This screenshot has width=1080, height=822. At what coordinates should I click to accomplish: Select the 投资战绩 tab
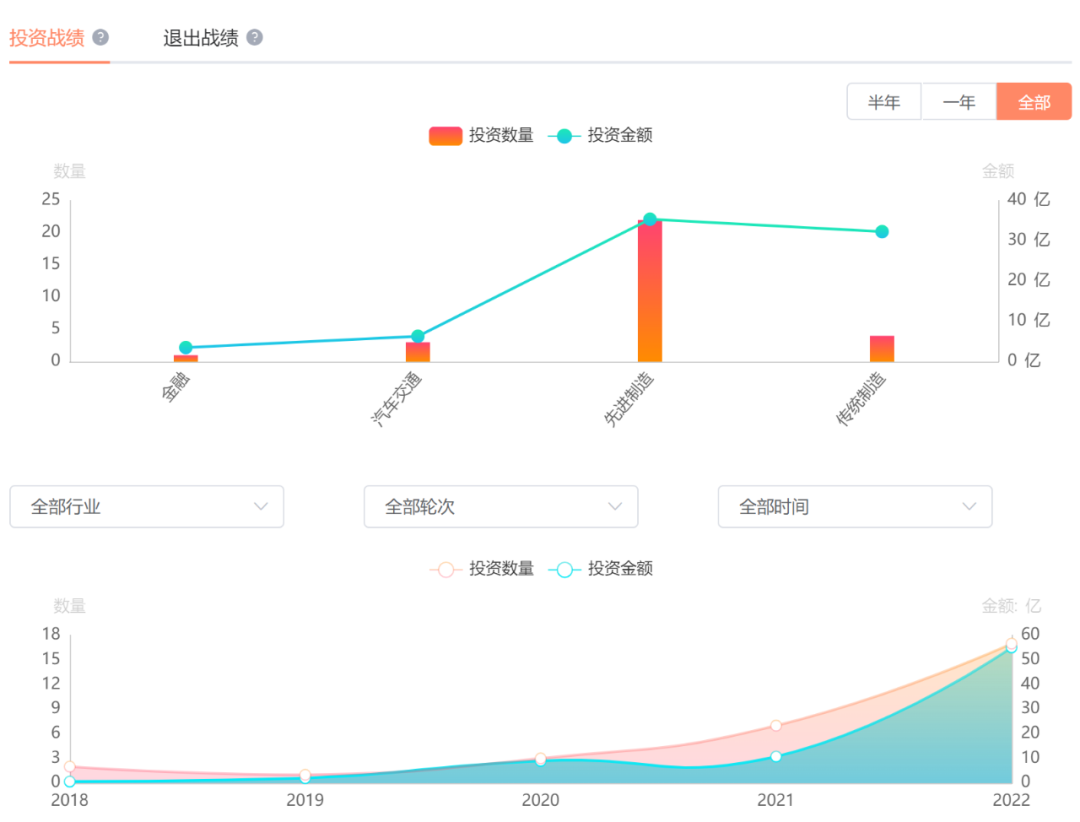[x=47, y=38]
